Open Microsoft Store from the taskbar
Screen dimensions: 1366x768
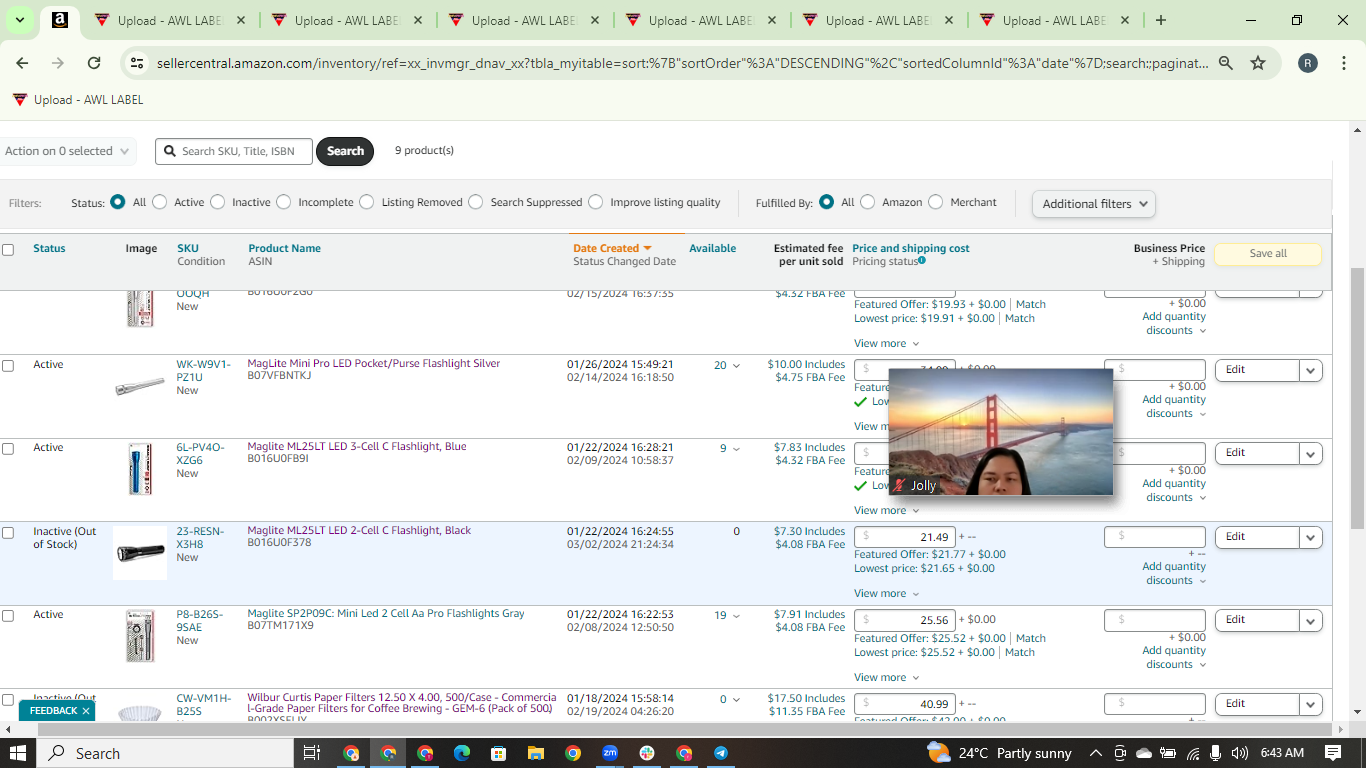pos(498,753)
